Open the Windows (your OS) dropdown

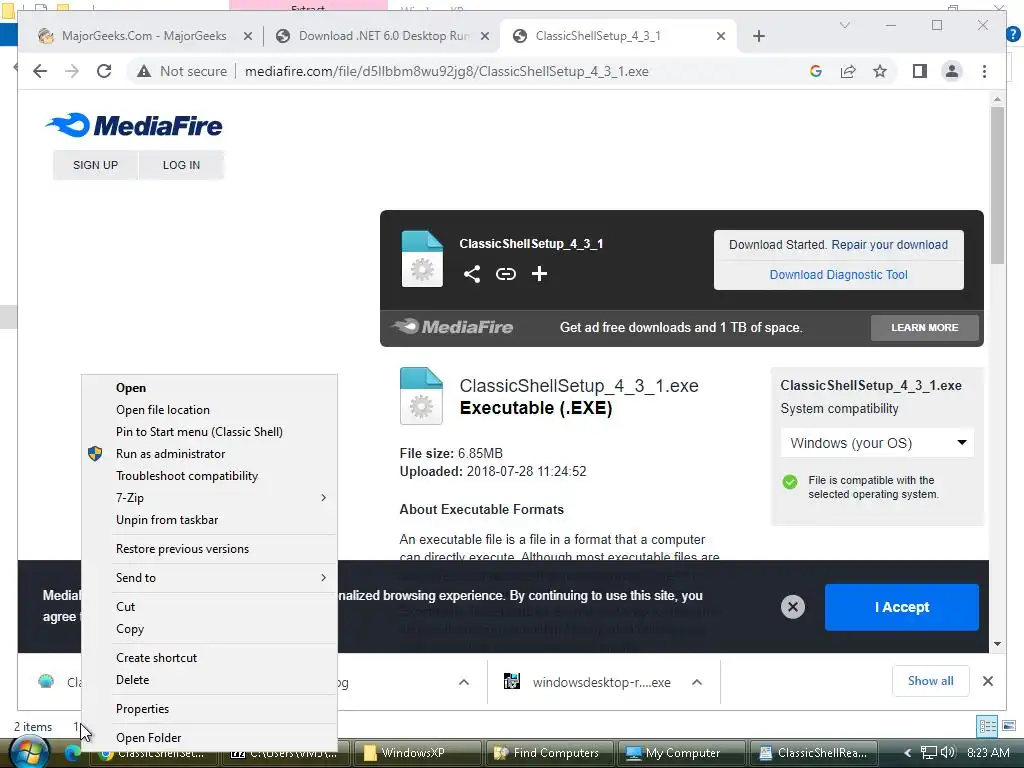click(x=877, y=443)
